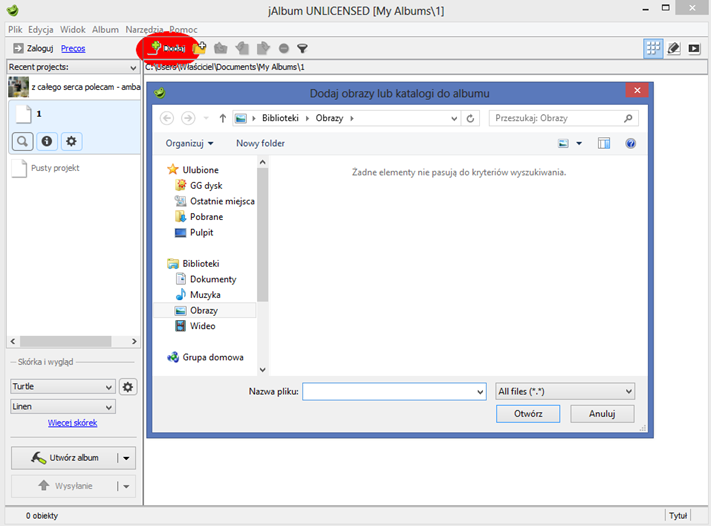
Task: Select Dokumenty library
Action: click(x=206, y=279)
